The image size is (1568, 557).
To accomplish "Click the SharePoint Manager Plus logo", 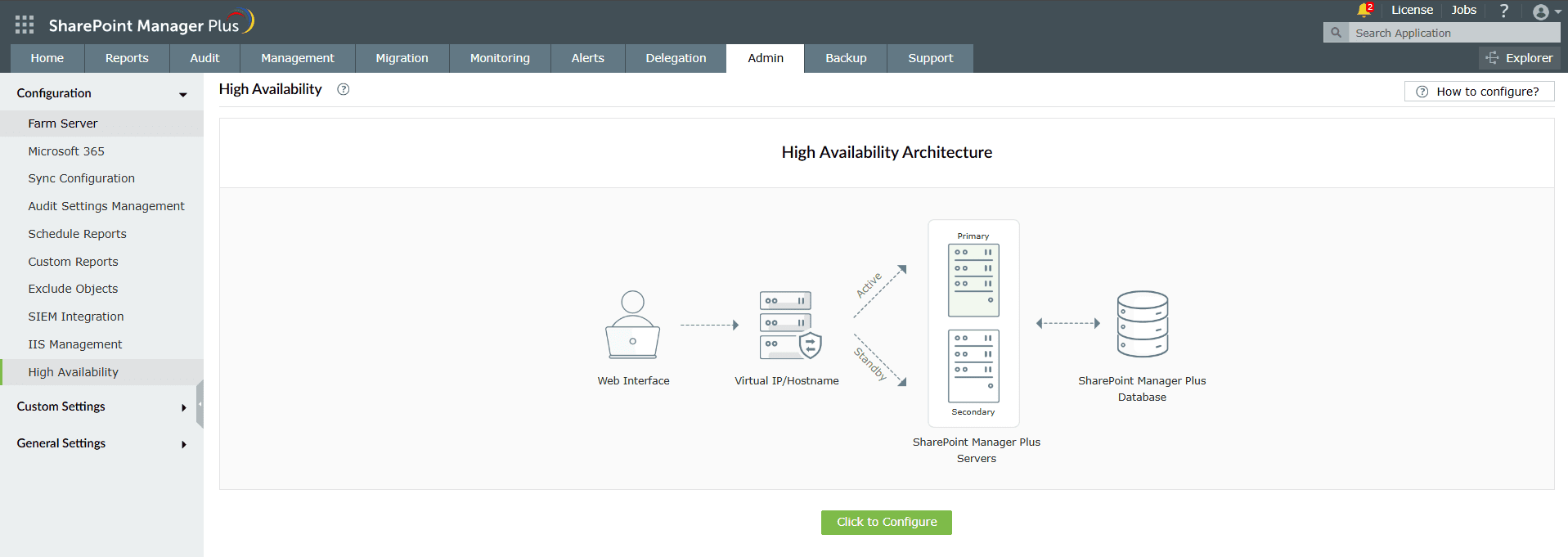I will pos(151,23).
